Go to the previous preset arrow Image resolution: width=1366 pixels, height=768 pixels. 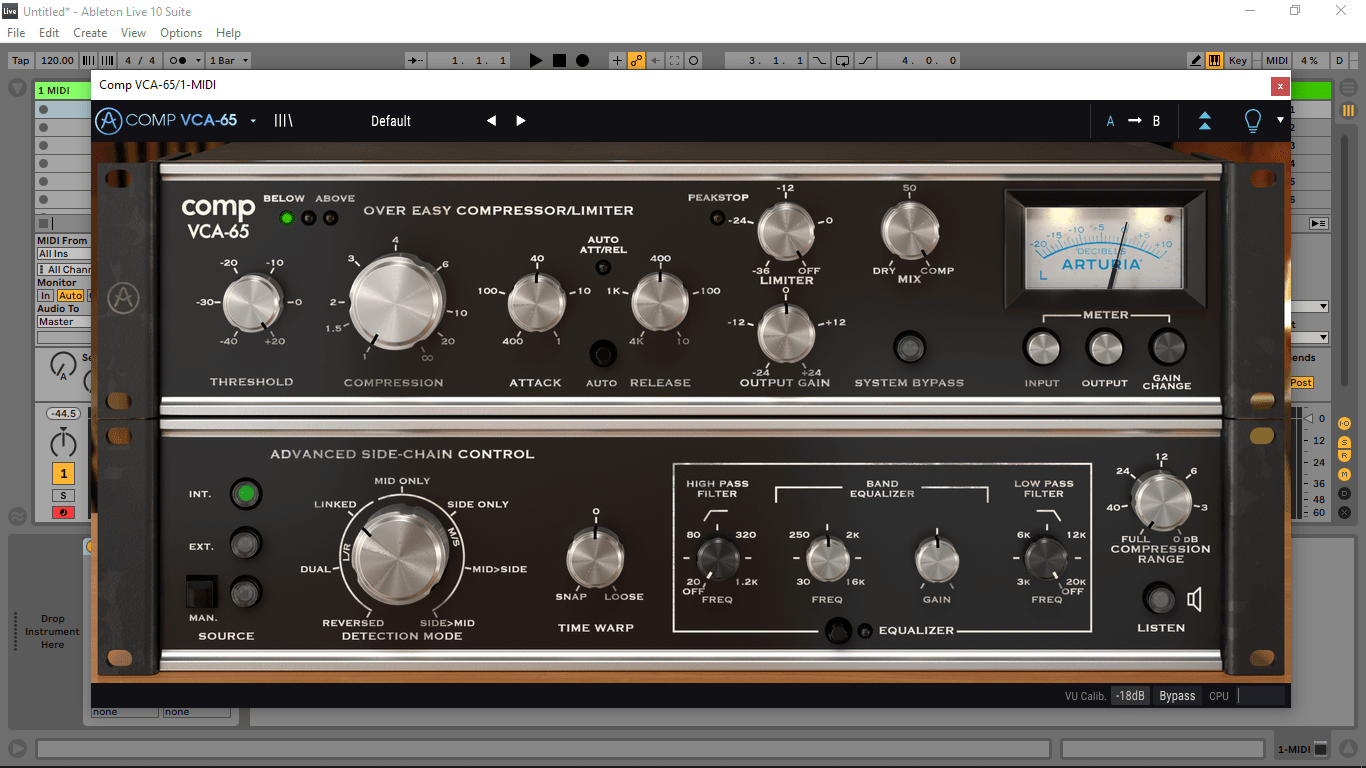491,121
